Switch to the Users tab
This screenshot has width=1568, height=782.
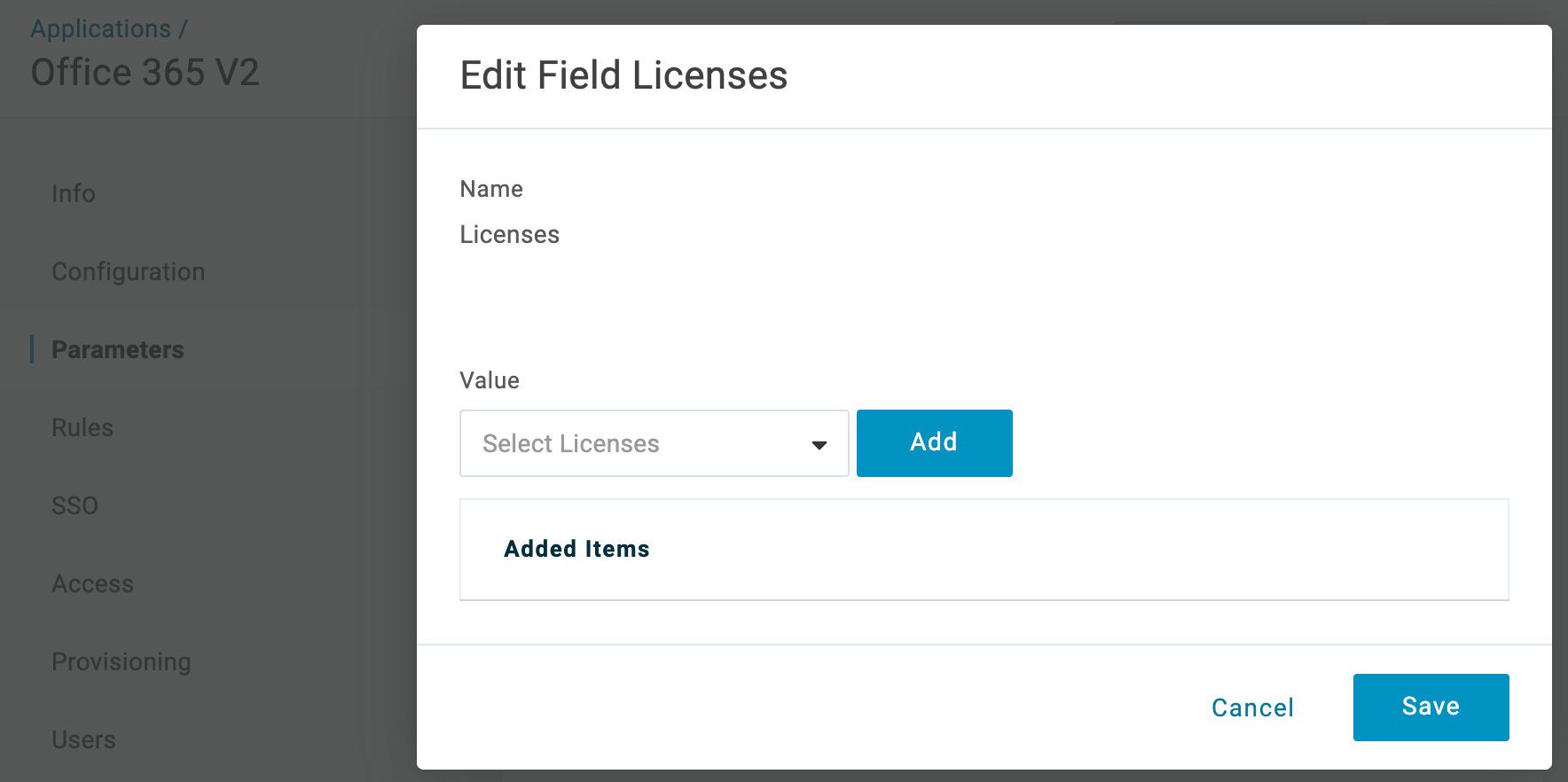pyautogui.click(x=83, y=739)
